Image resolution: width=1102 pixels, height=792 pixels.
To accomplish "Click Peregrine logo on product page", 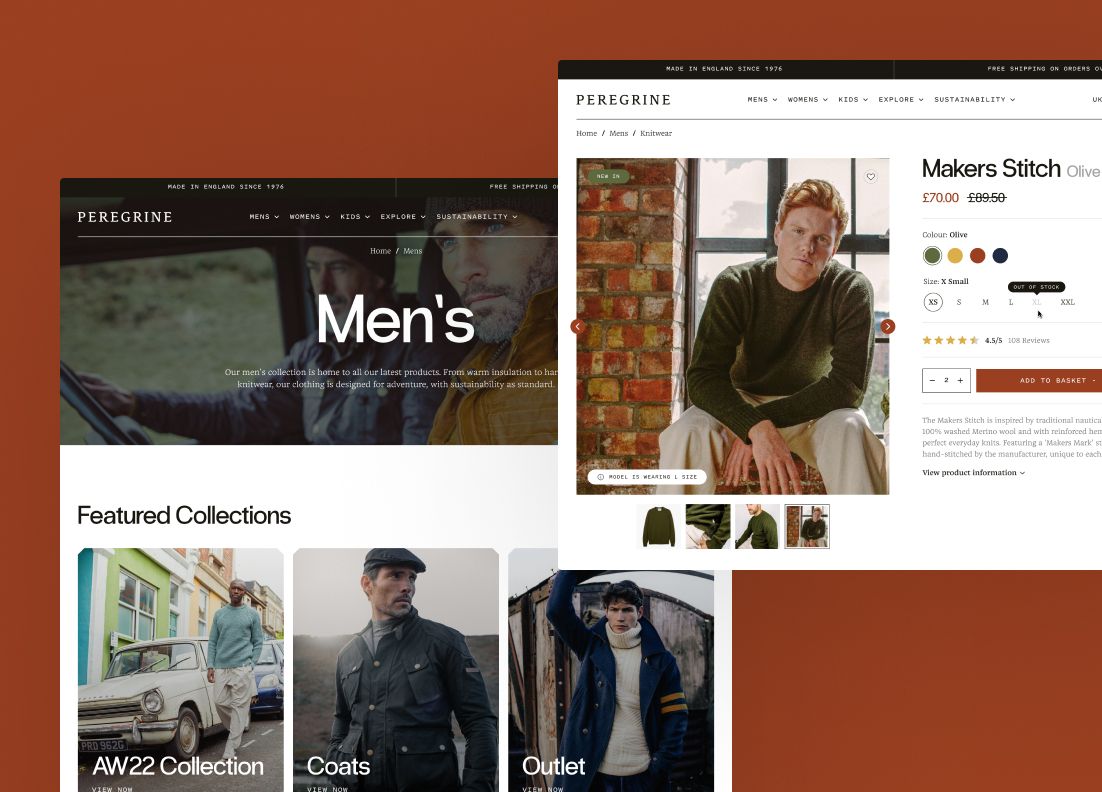I will coord(623,100).
